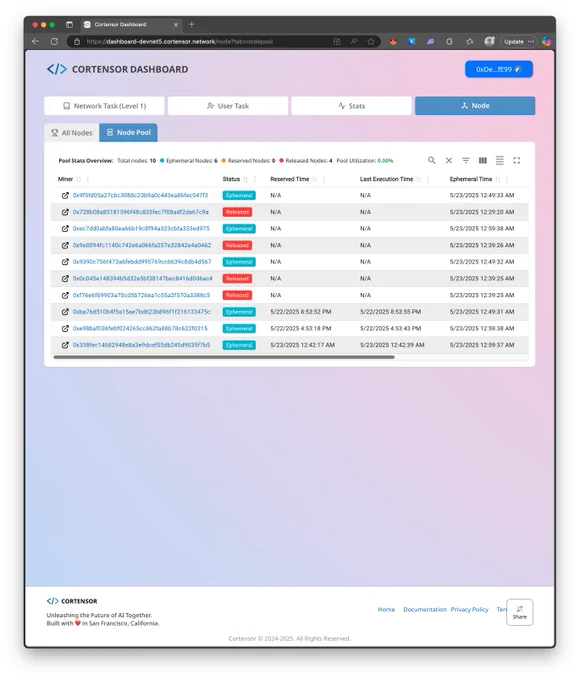This screenshot has width=580, height=680.
Task: Open the table filter funnel icon
Action: pos(465,160)
